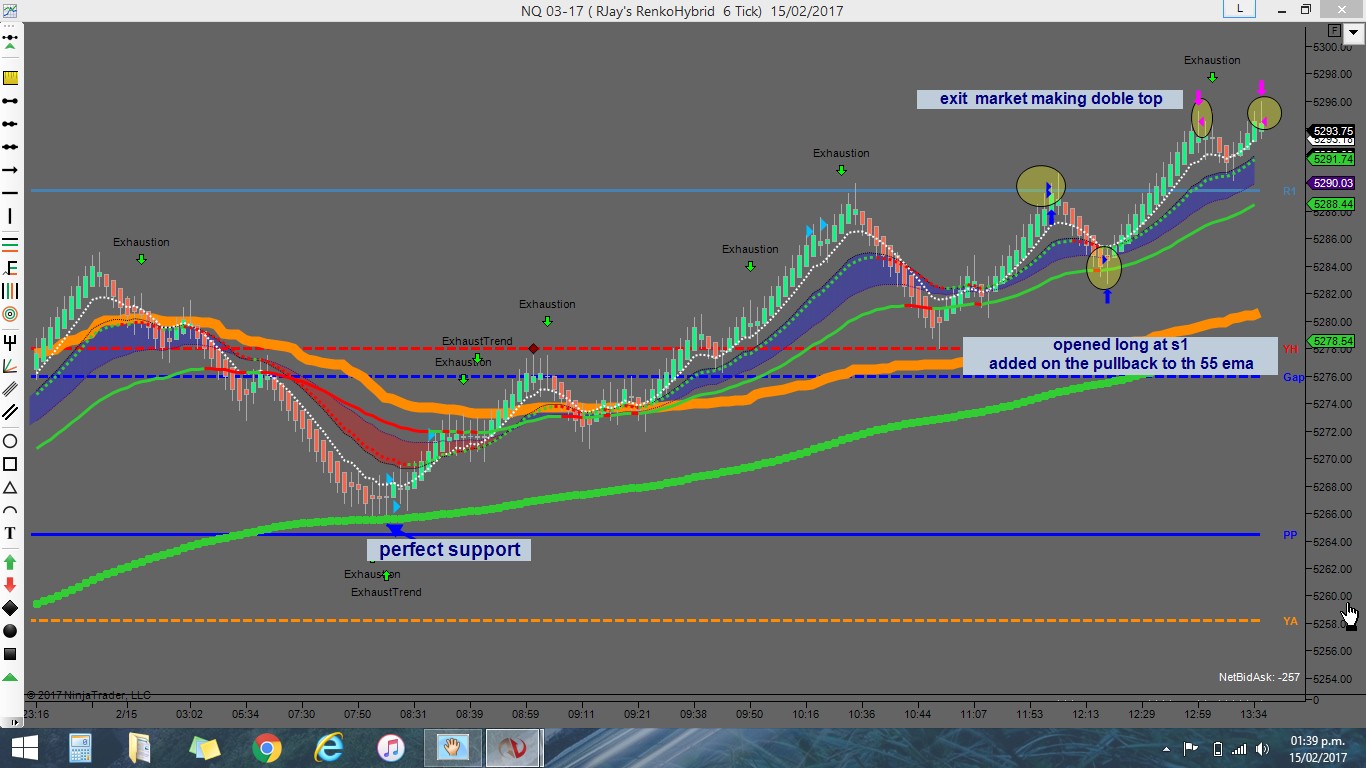Switch to NinjaTrader in the taskbar

pyautogui.click(x=514, y=748)
